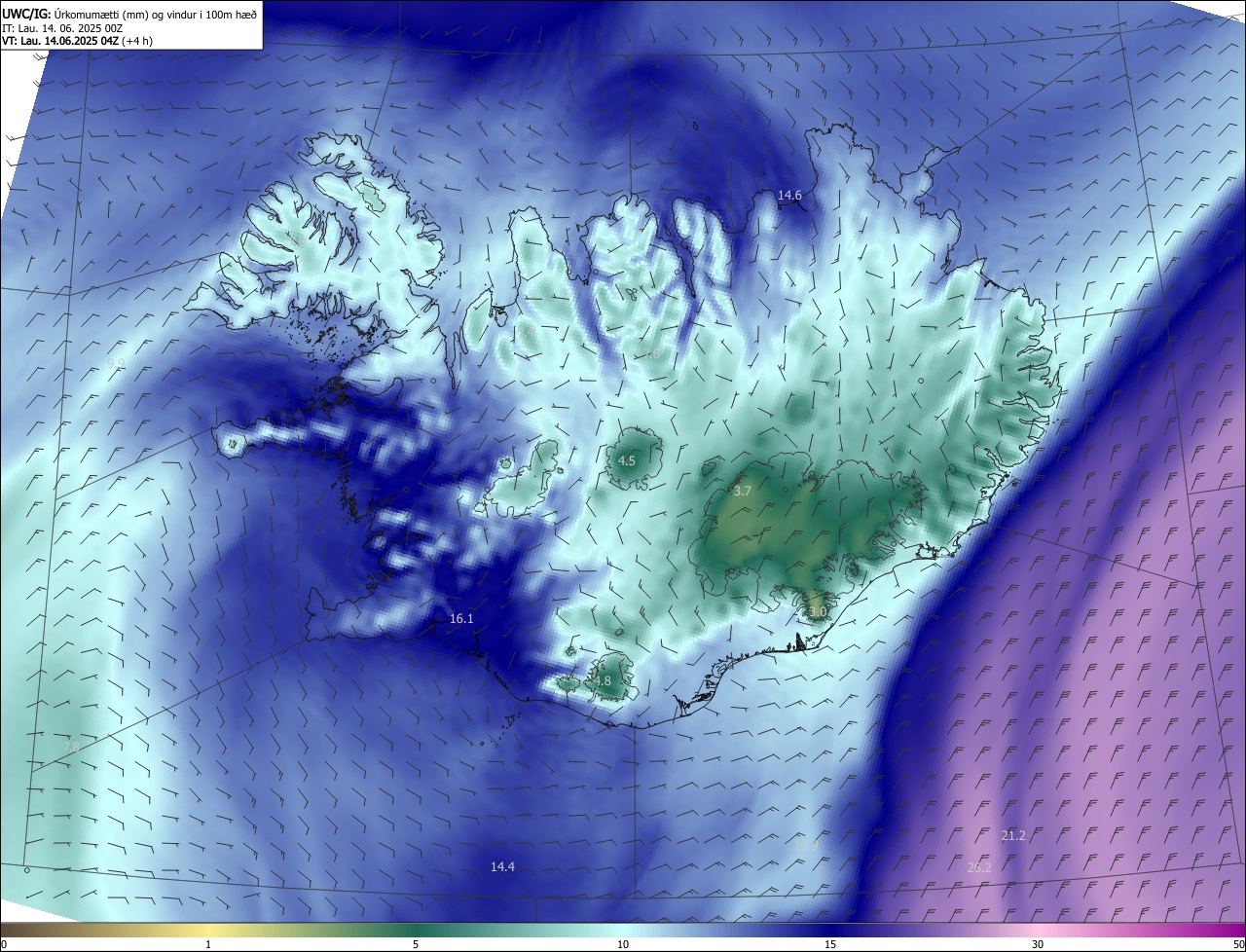Viewport: 1246px width, 952px height.
Task: Click the 0 tick label on the color scale
Action: (4, 944)
